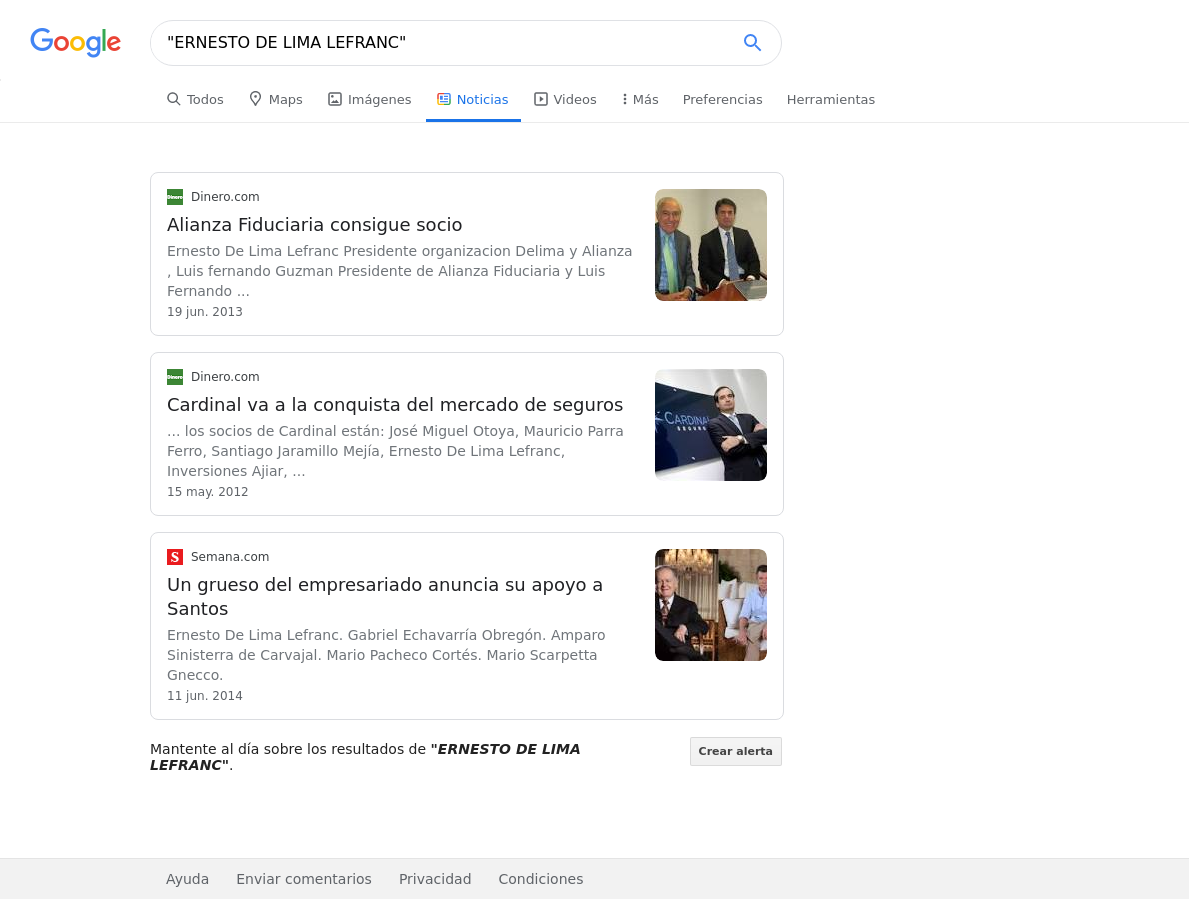Click the 'Dinero.com' source name above Alianza article
This screenshot has width=1189, height=899.
click(225, 197)
